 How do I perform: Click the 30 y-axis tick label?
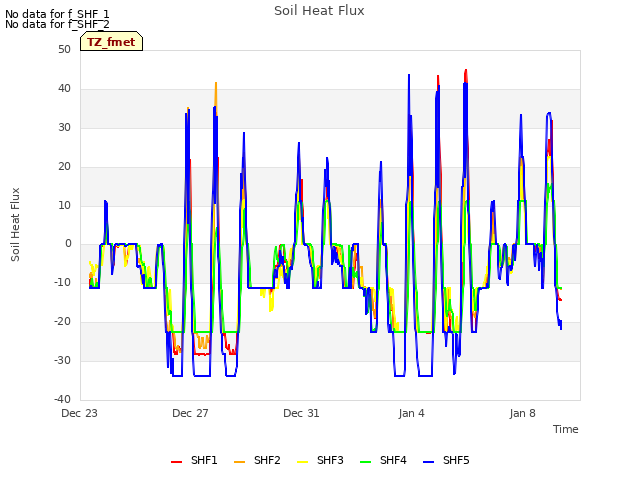pyautogui.click(x=64, y=127)
